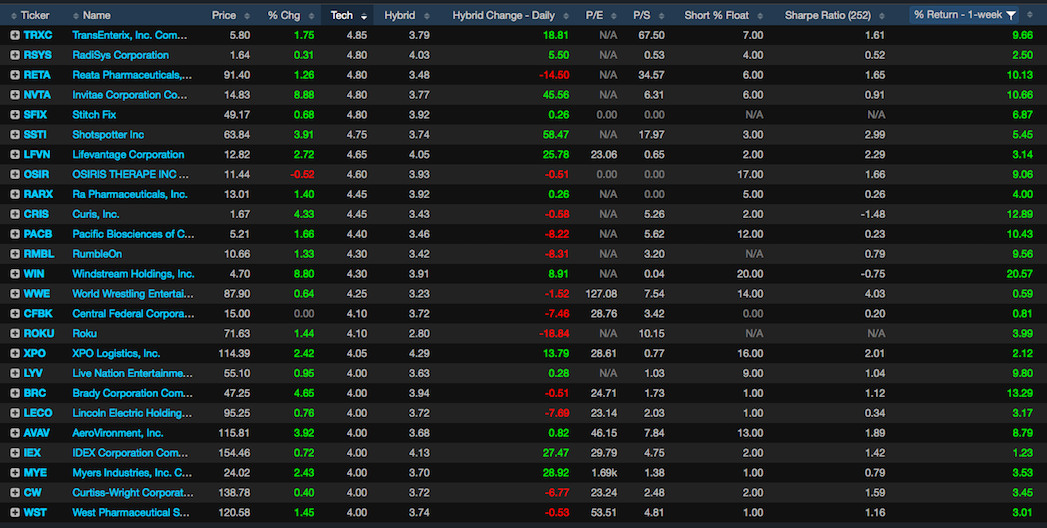Open TransEnterix, Inc. company name link
Screen dimensions: 1047x528
pyautogui.click(x=130, y=35)
